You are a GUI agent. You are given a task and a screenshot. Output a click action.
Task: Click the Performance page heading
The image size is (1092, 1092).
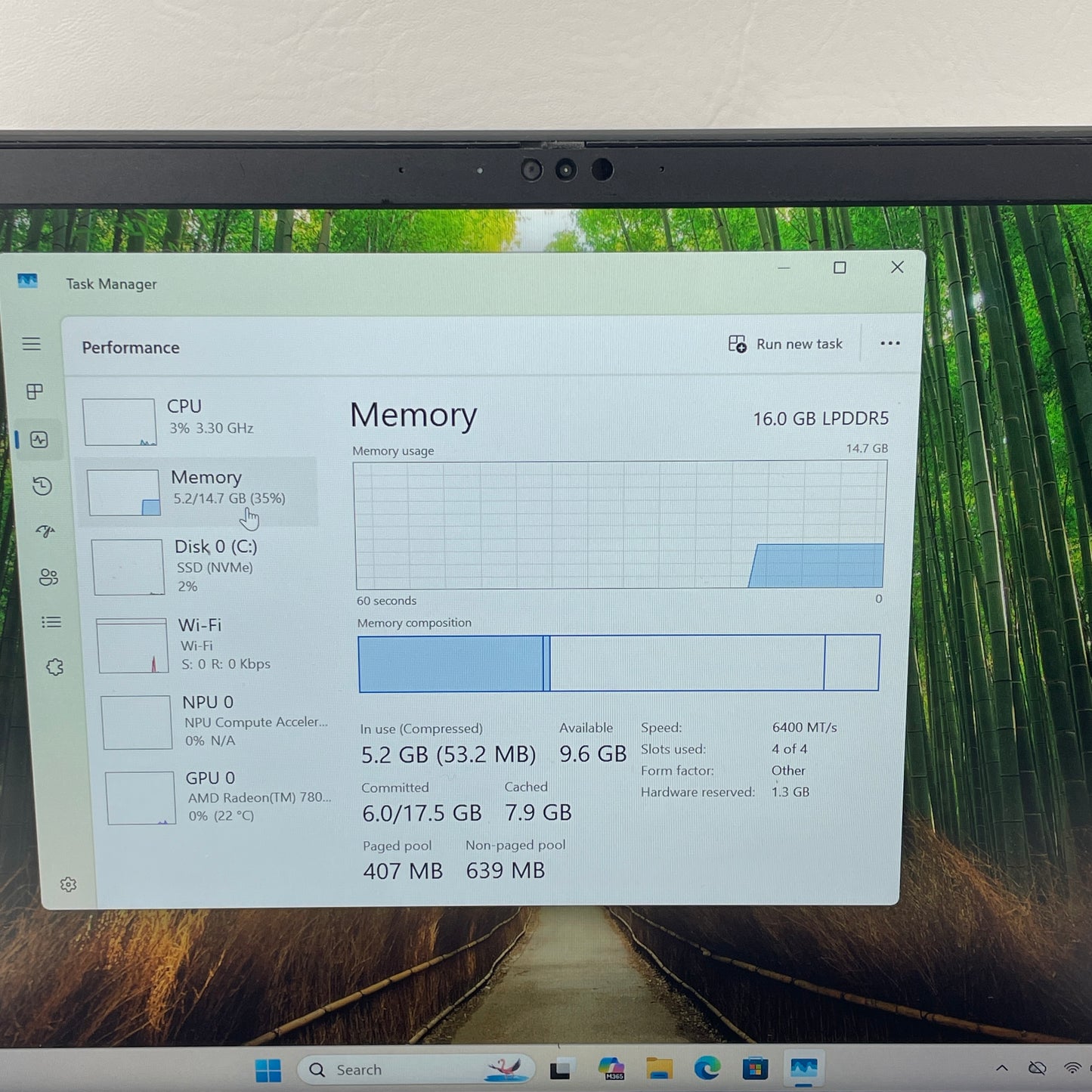click(x=131, y=348)
